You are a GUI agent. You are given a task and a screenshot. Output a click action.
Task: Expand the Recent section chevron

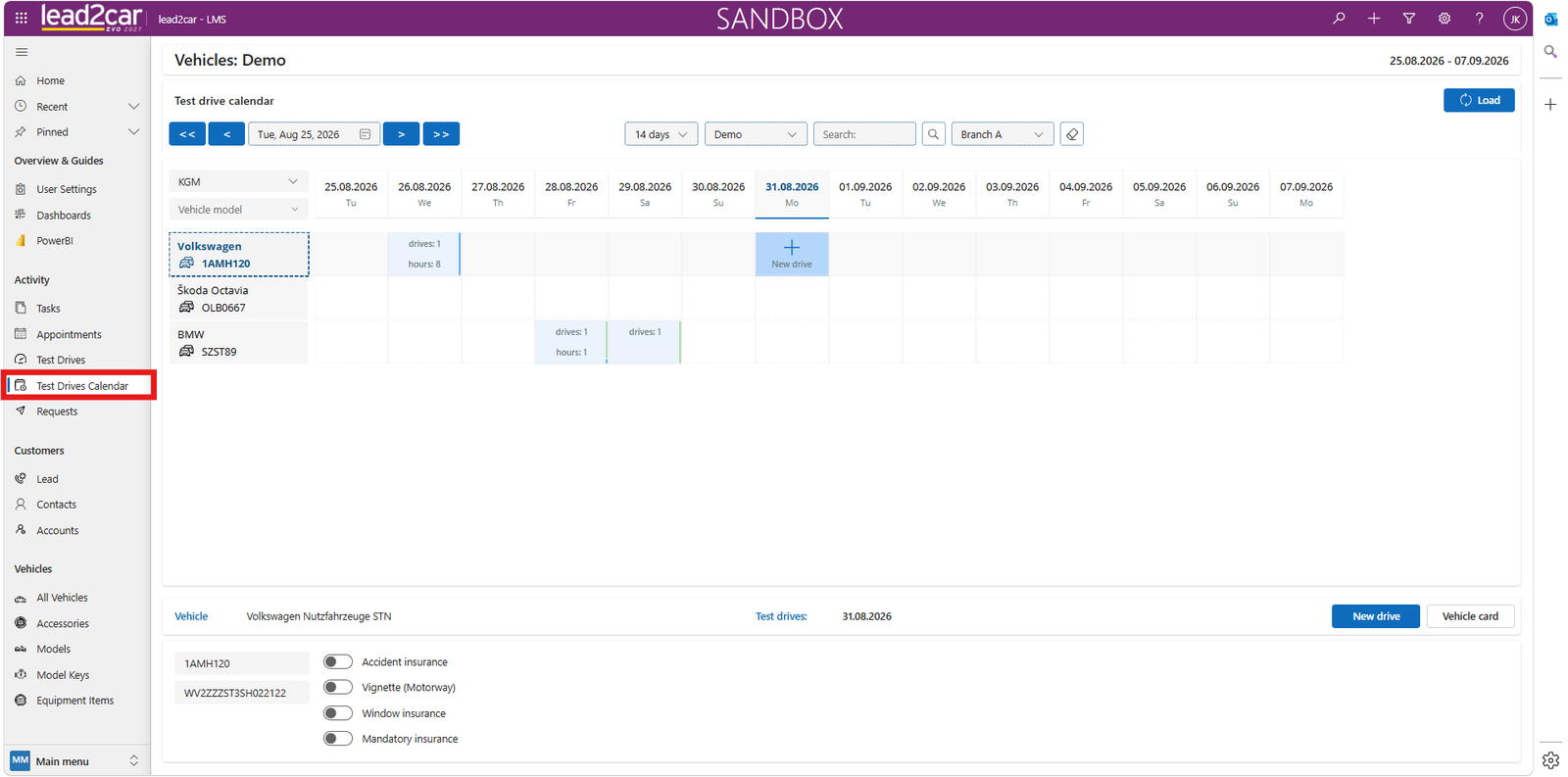pyautogui.click(x=134, y=107)
